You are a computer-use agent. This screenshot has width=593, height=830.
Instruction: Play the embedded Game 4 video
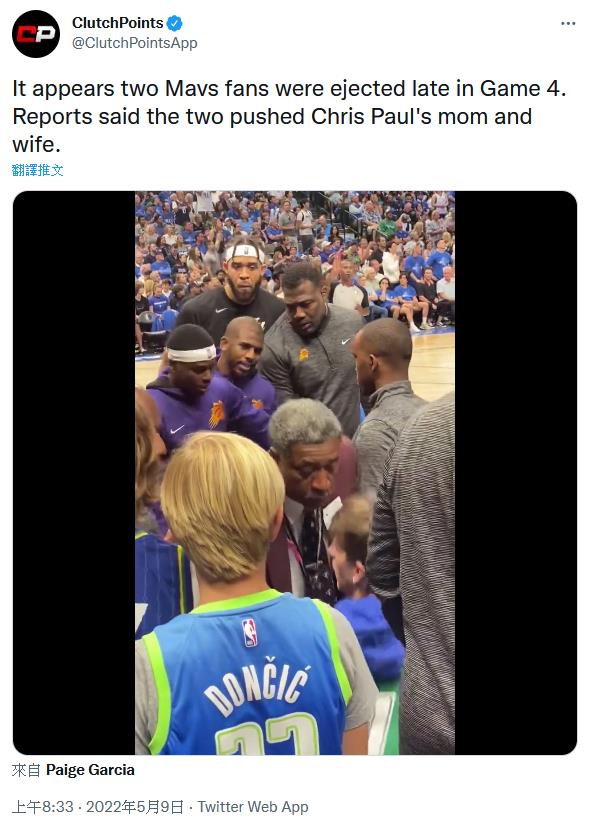tap(295, 473)
